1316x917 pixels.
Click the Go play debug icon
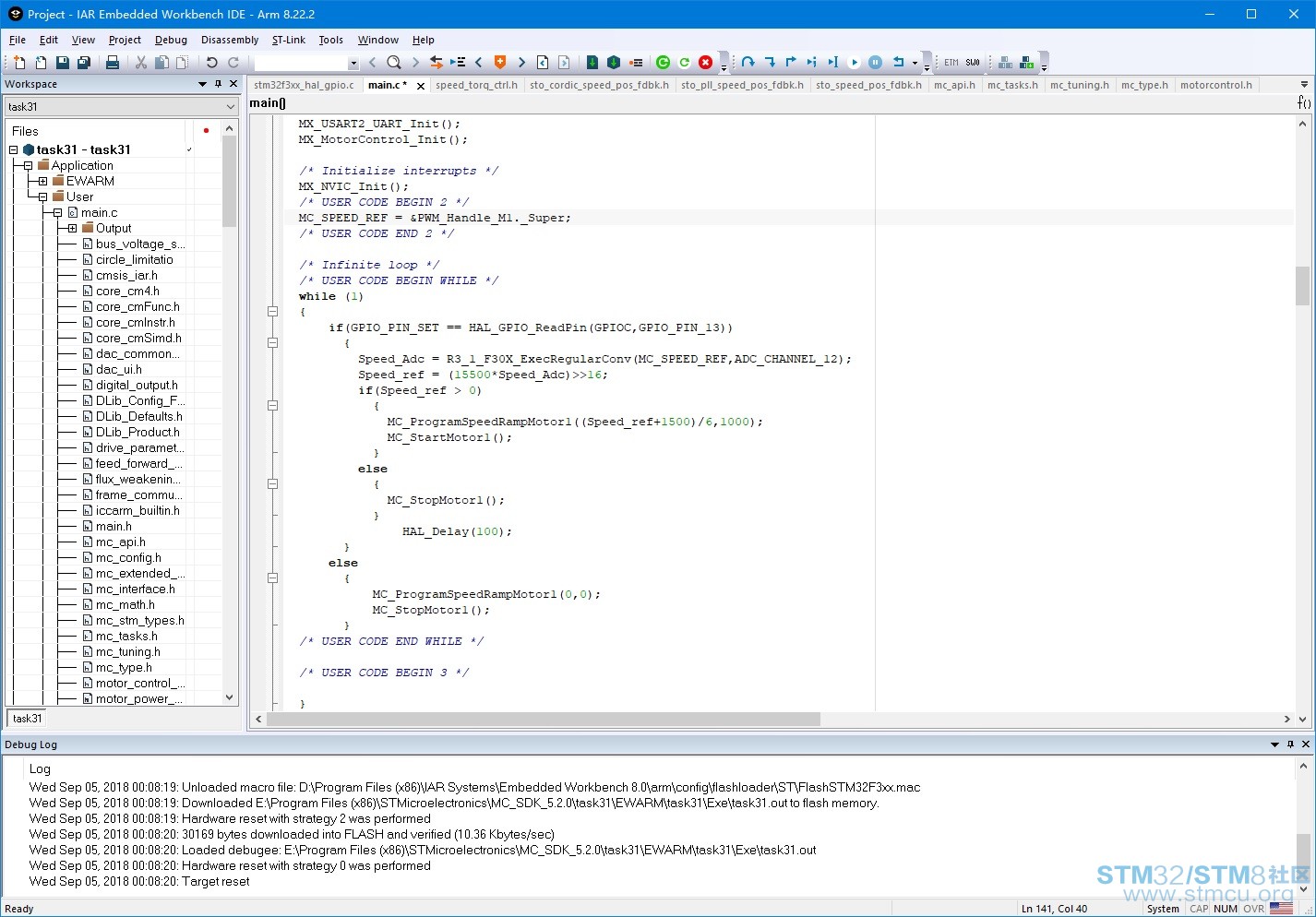pos(855,63)
